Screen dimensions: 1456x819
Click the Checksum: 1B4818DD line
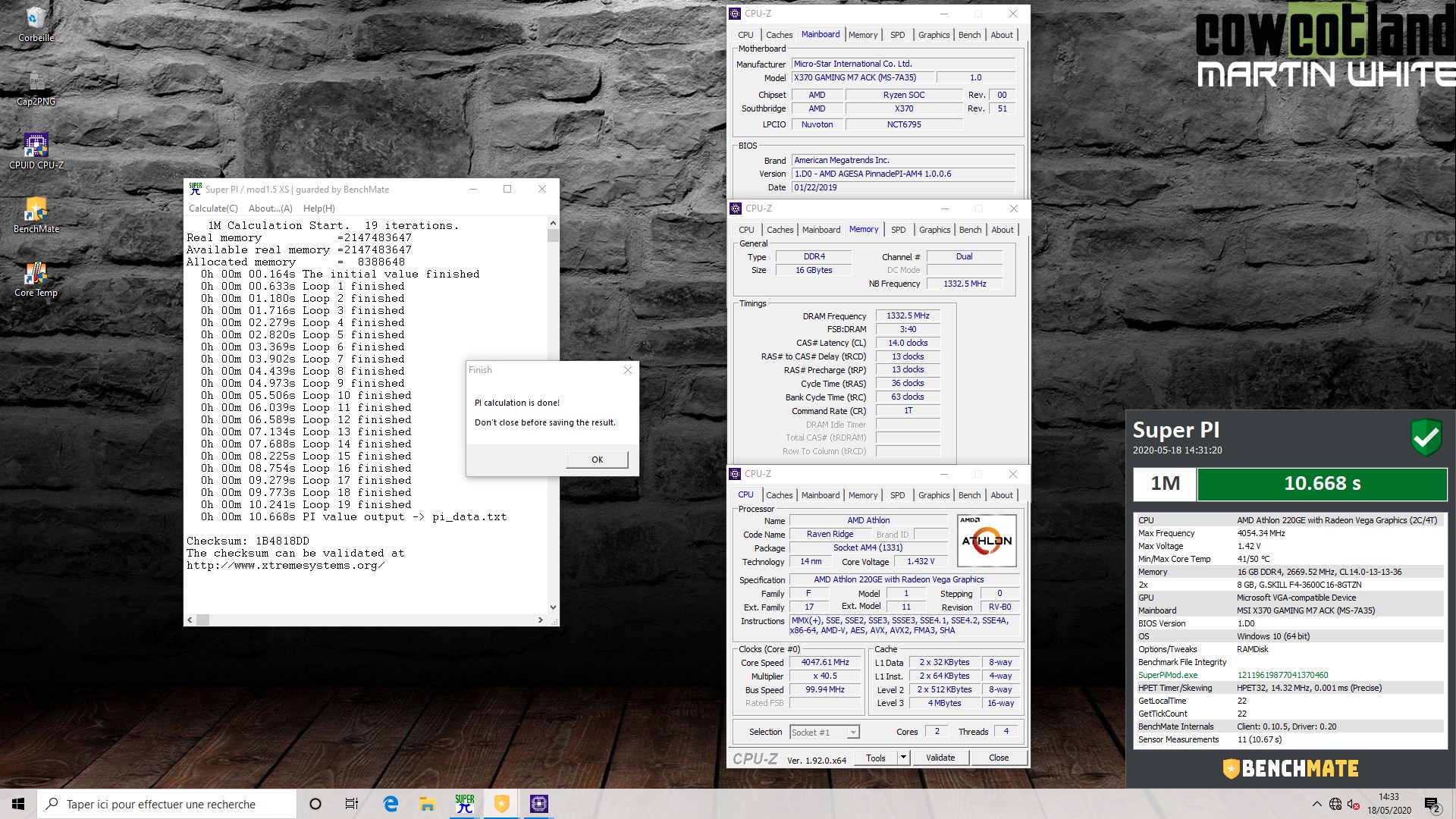(x=248, y=541)
